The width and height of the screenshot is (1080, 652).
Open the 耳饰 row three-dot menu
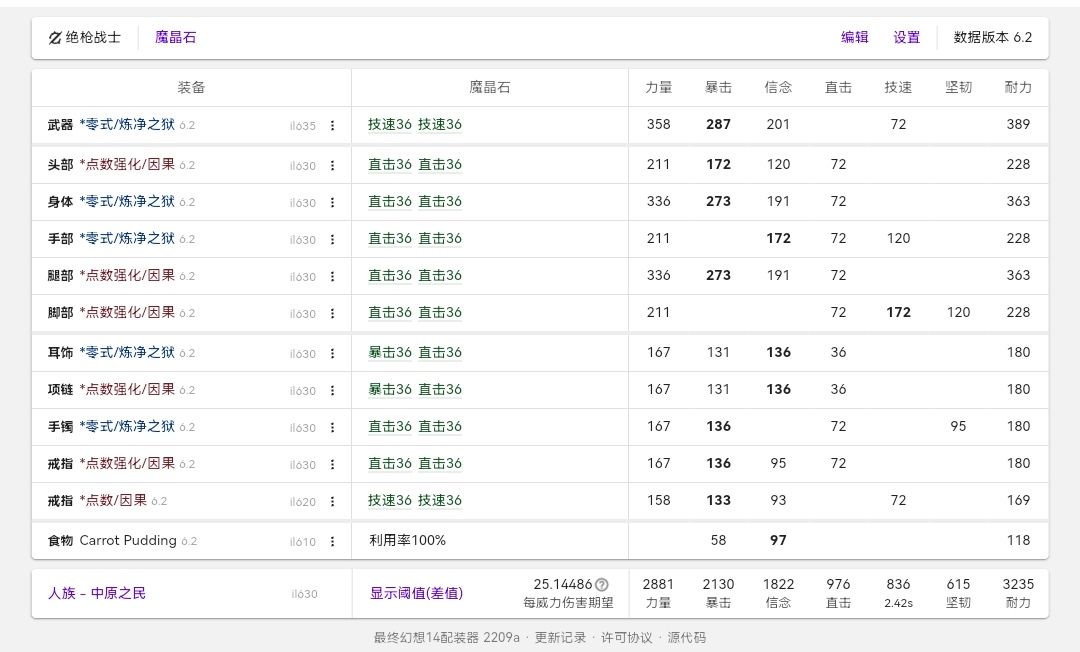click(x=333, y=352)
